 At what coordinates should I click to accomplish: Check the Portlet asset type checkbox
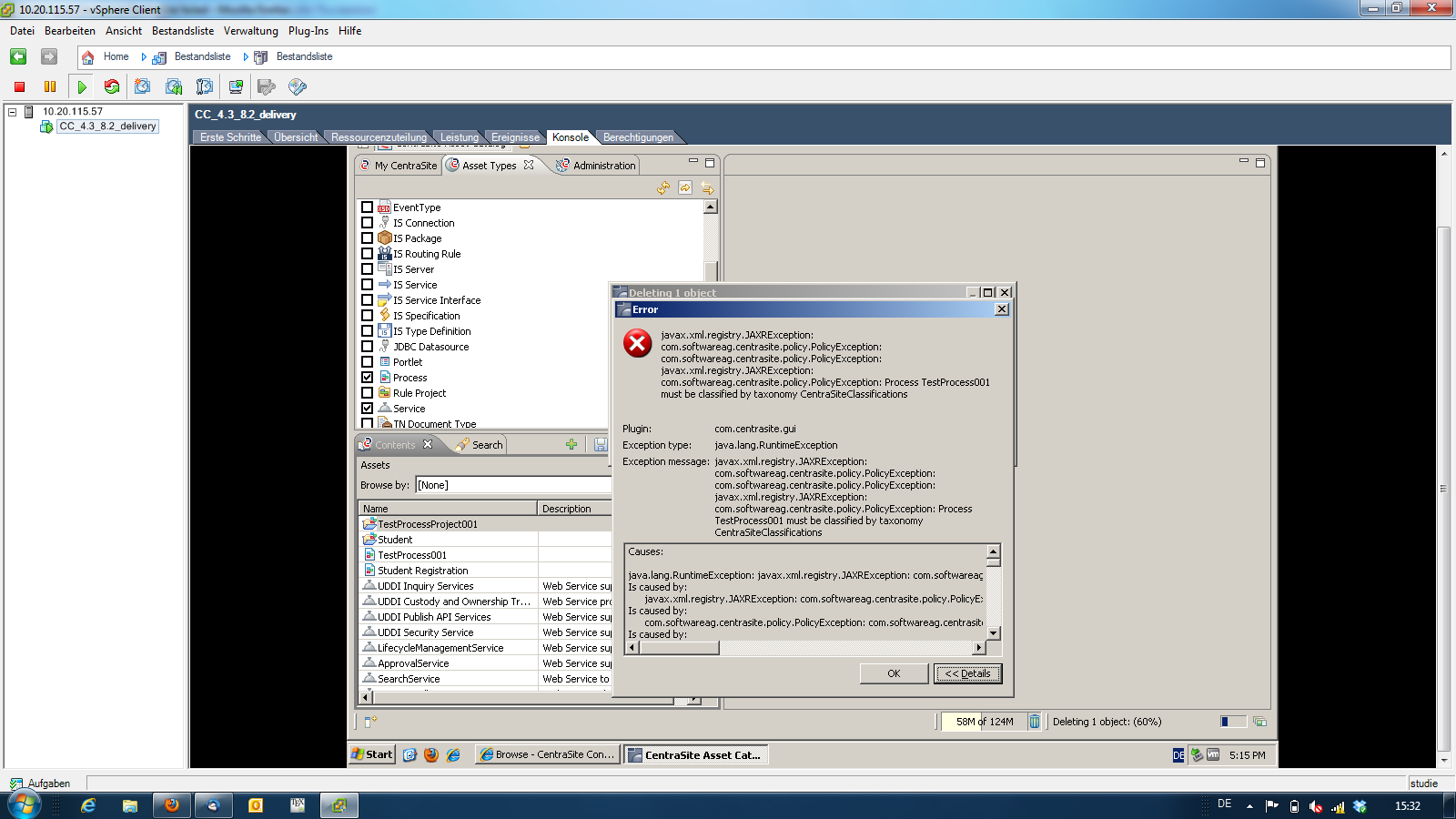click(x=368, y=362)
